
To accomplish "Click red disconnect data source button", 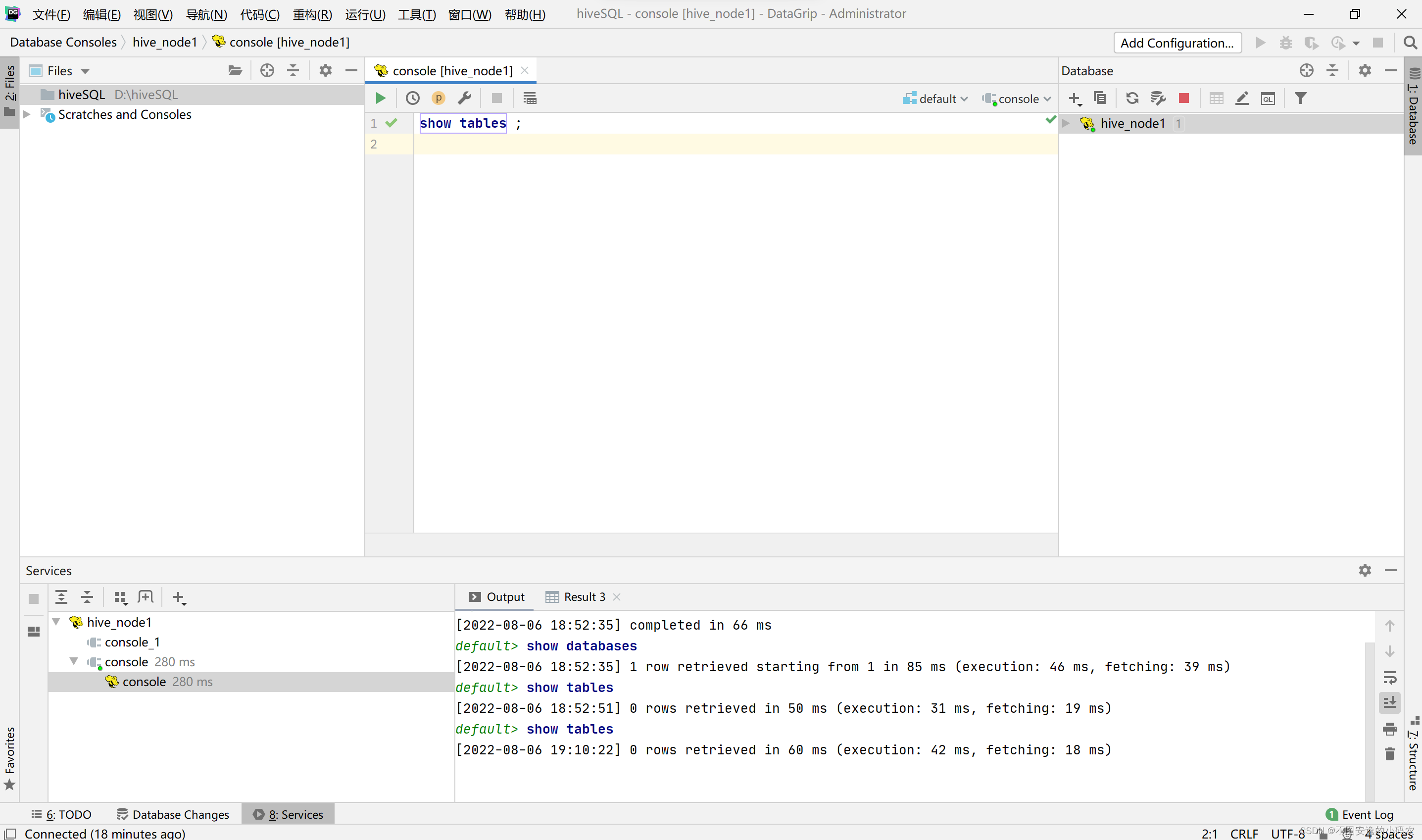I will click(1183, 99).
